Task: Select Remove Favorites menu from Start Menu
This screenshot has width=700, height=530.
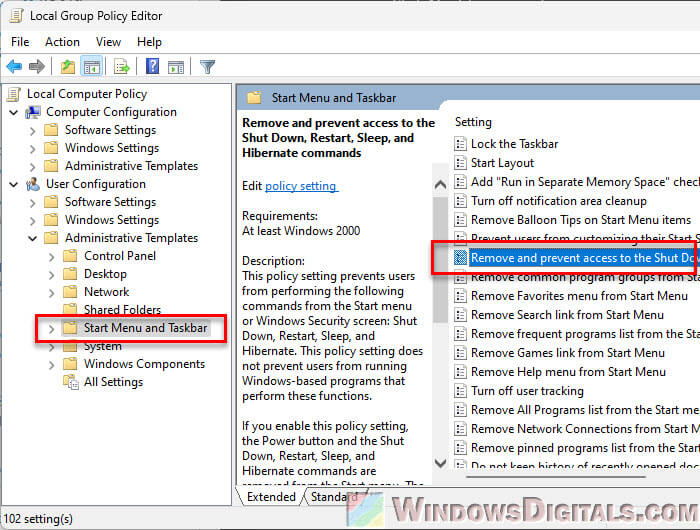Action: tap(579, 296)
